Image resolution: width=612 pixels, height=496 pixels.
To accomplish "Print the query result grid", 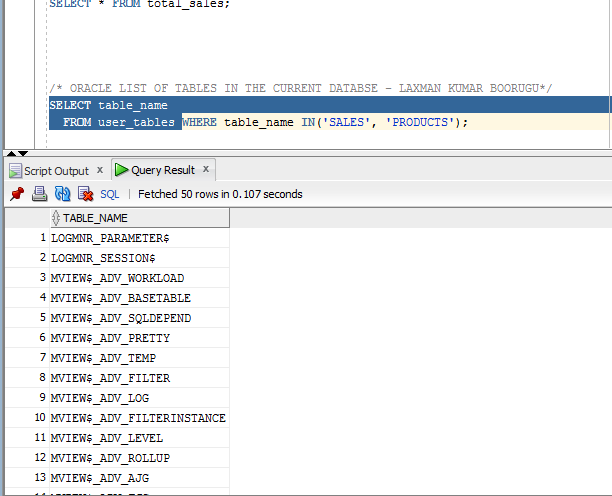I will tap(39, 194).
